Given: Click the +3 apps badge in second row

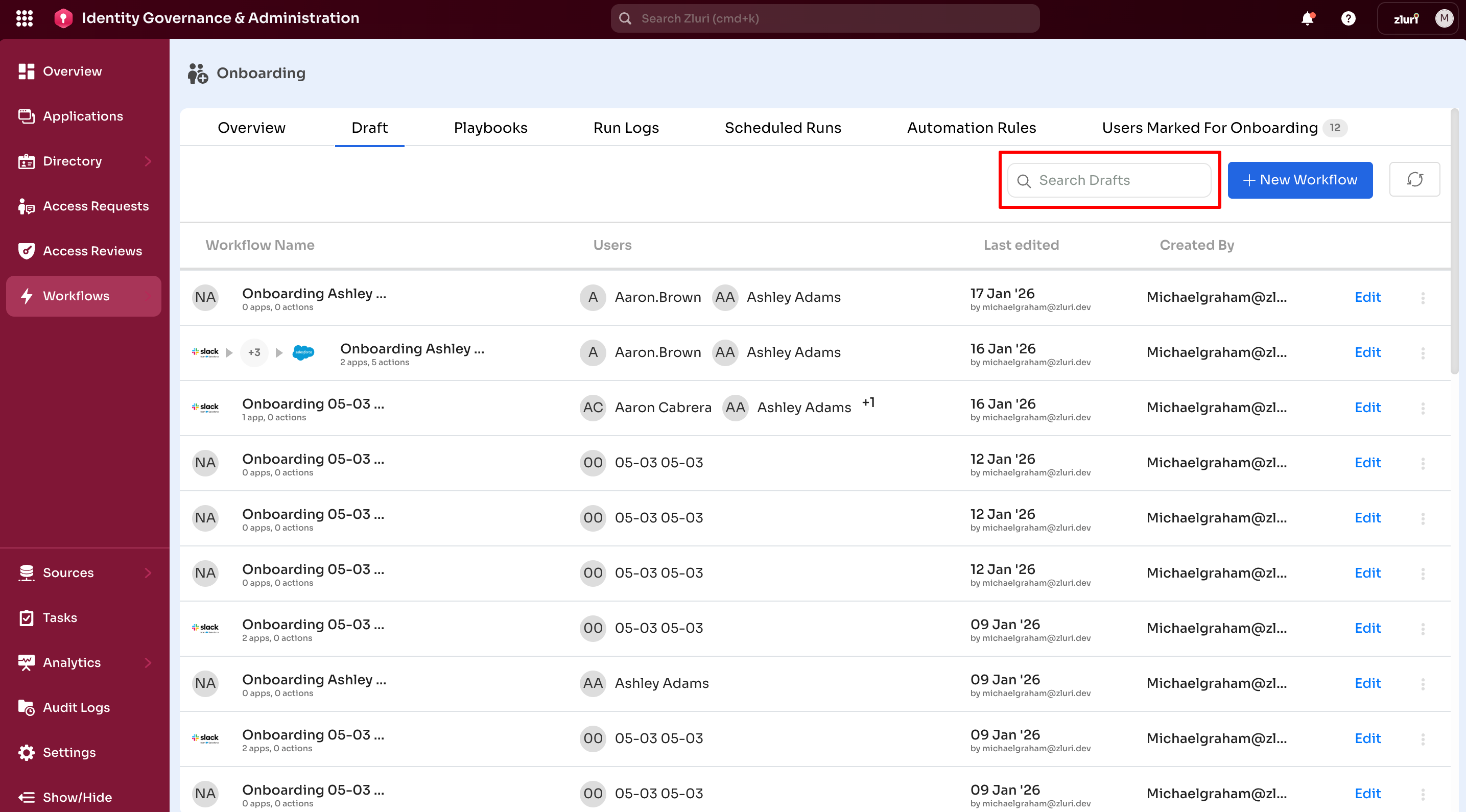Looking at the screenshot, I should tap(254, 352).
